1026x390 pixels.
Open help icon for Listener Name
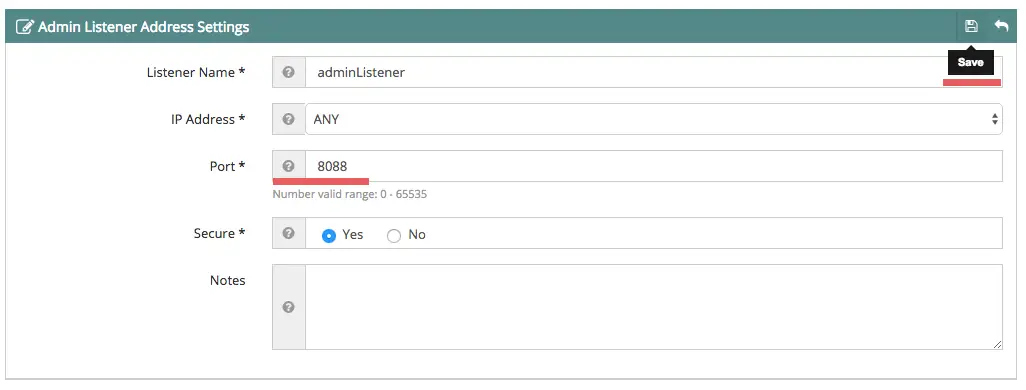click(289, 72)
